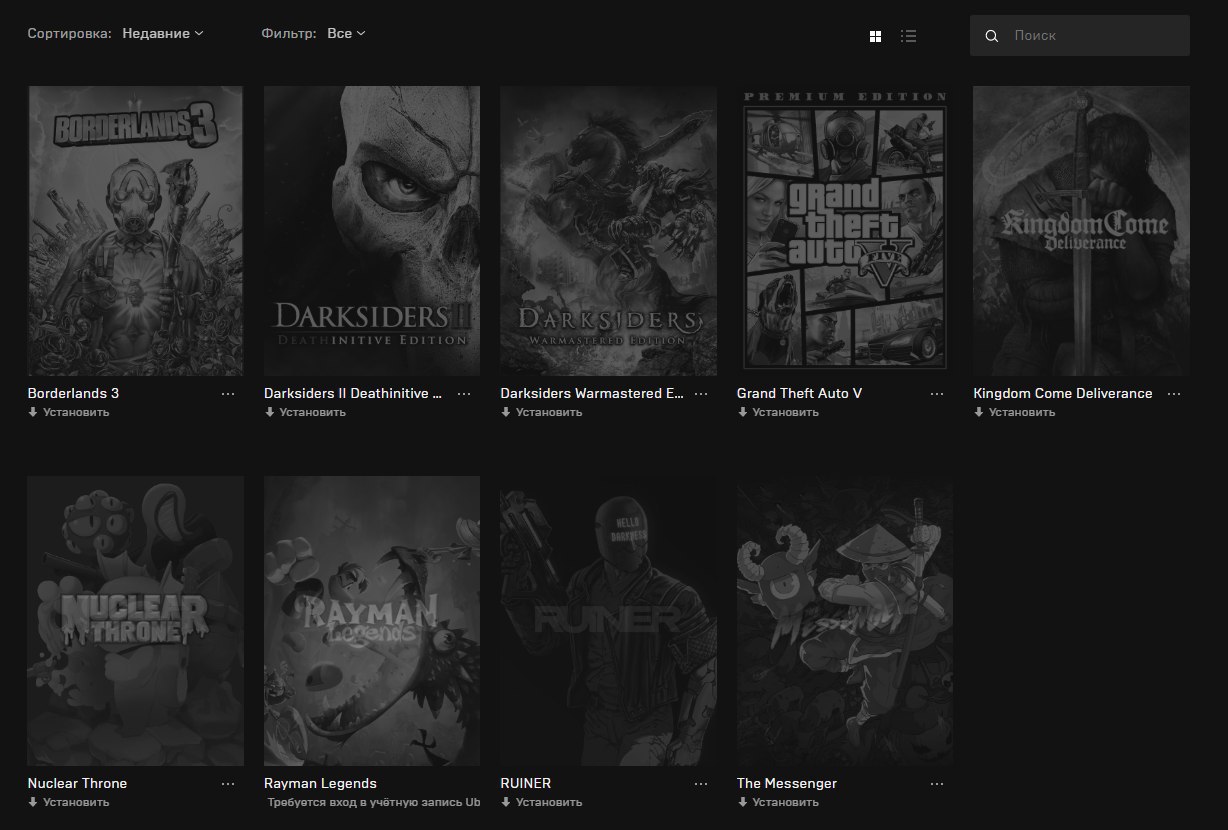Click The Messenger title text

click(x=787, y=783)
